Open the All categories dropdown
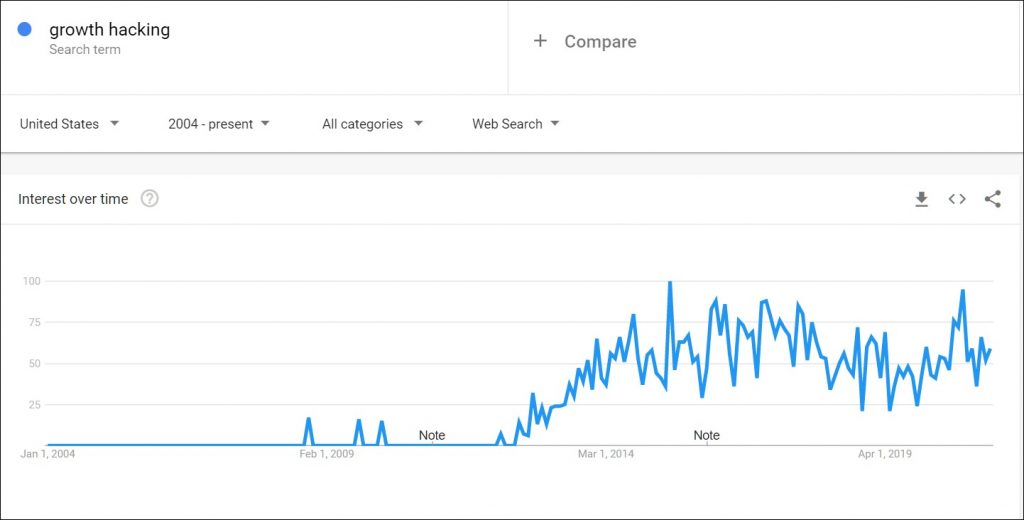The image size is (1024, 520). 372,124
